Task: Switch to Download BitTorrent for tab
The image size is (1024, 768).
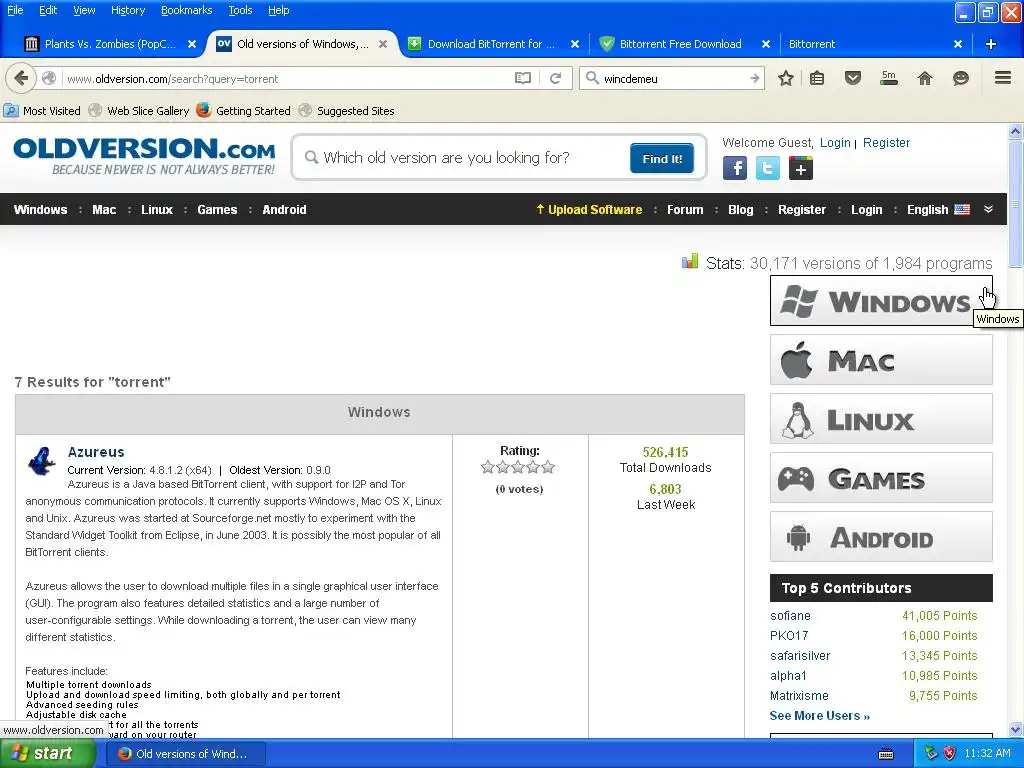Action: [491, 44]
